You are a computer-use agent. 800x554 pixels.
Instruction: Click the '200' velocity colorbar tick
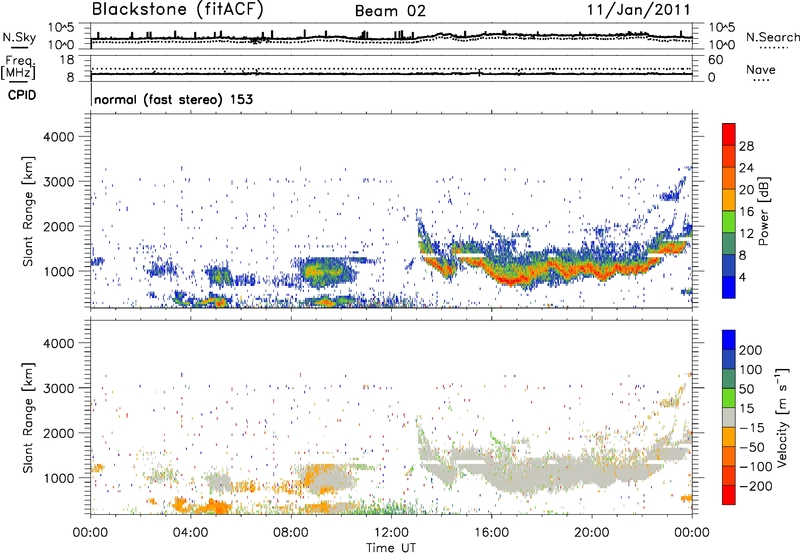click(751, 350)
